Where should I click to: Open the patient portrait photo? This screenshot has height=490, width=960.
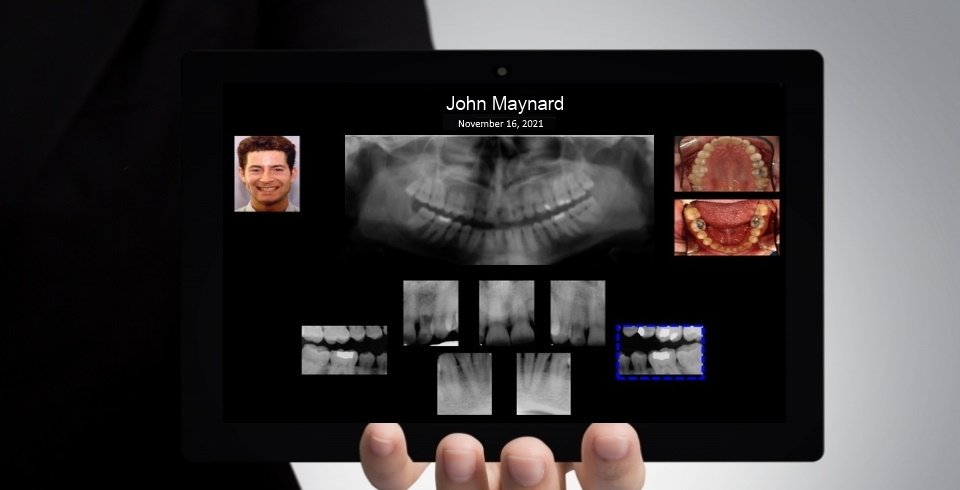[x=267, y=174]
